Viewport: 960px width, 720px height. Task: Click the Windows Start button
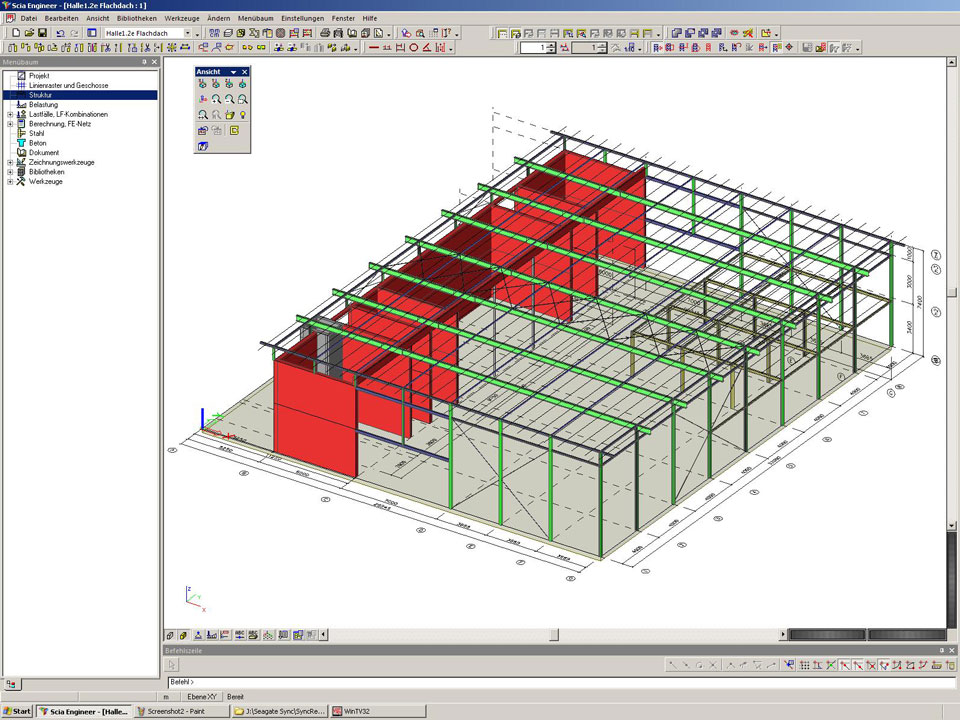click(x=18, y=711)
